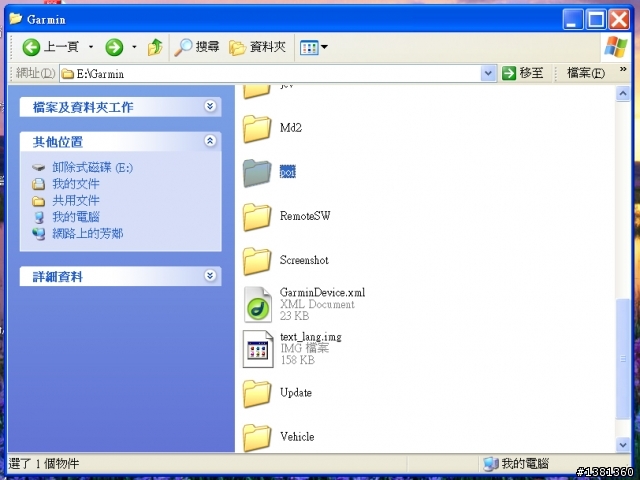Minimize the Garmin window
Viewport: 640px width, 480px height.
pyautogui.click(x=572, y=19)
